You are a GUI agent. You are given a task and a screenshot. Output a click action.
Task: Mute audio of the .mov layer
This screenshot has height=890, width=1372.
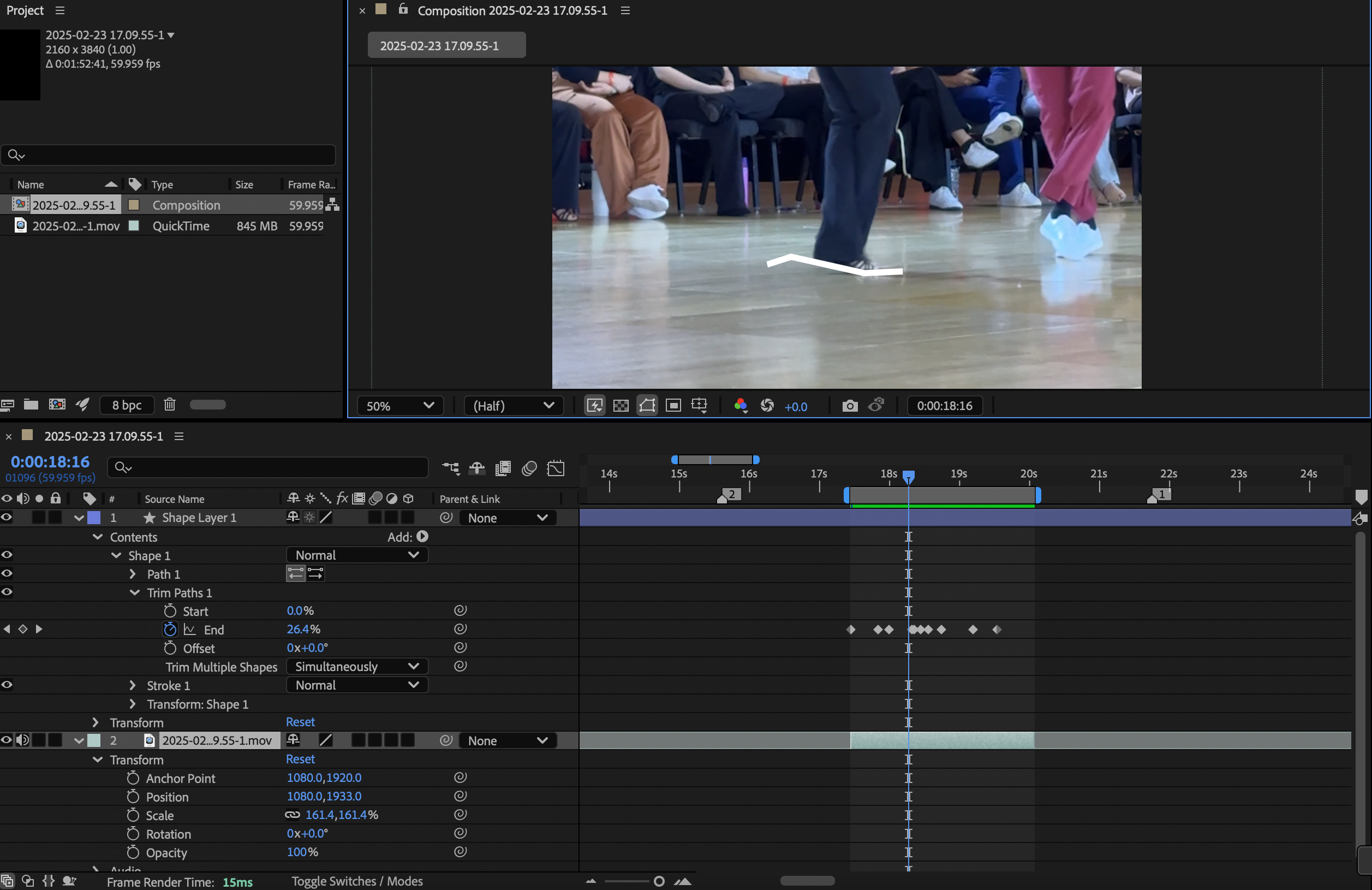coord(22,740)
